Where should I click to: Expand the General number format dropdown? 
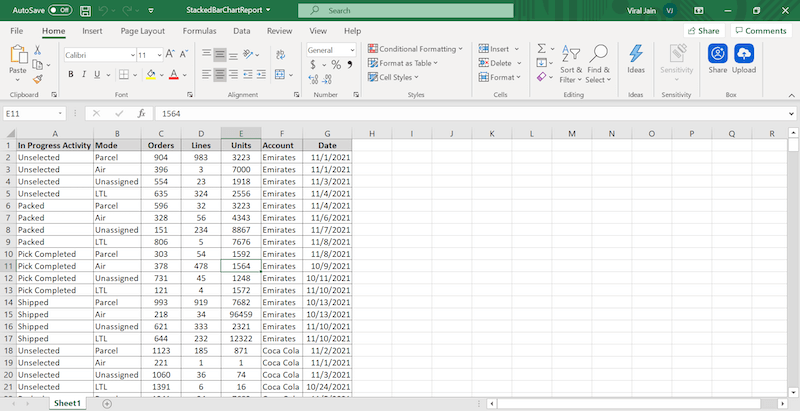(351, 49)
